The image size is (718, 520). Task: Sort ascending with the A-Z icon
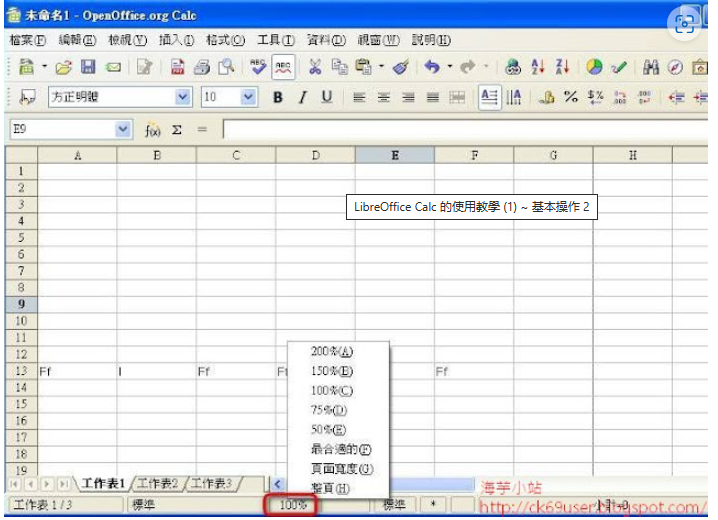click(538, 67)
